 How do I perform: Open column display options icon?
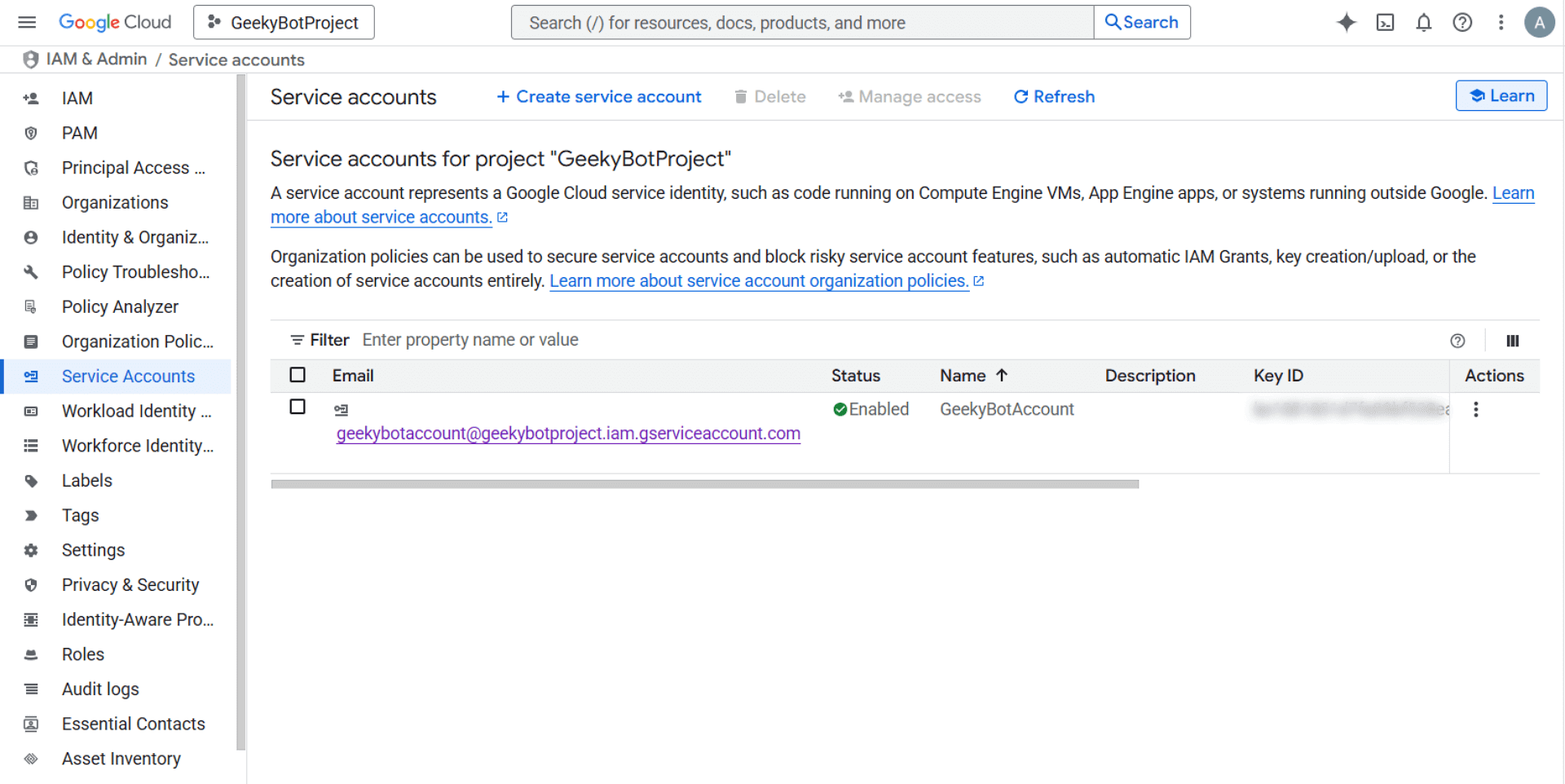point(1513,341)
